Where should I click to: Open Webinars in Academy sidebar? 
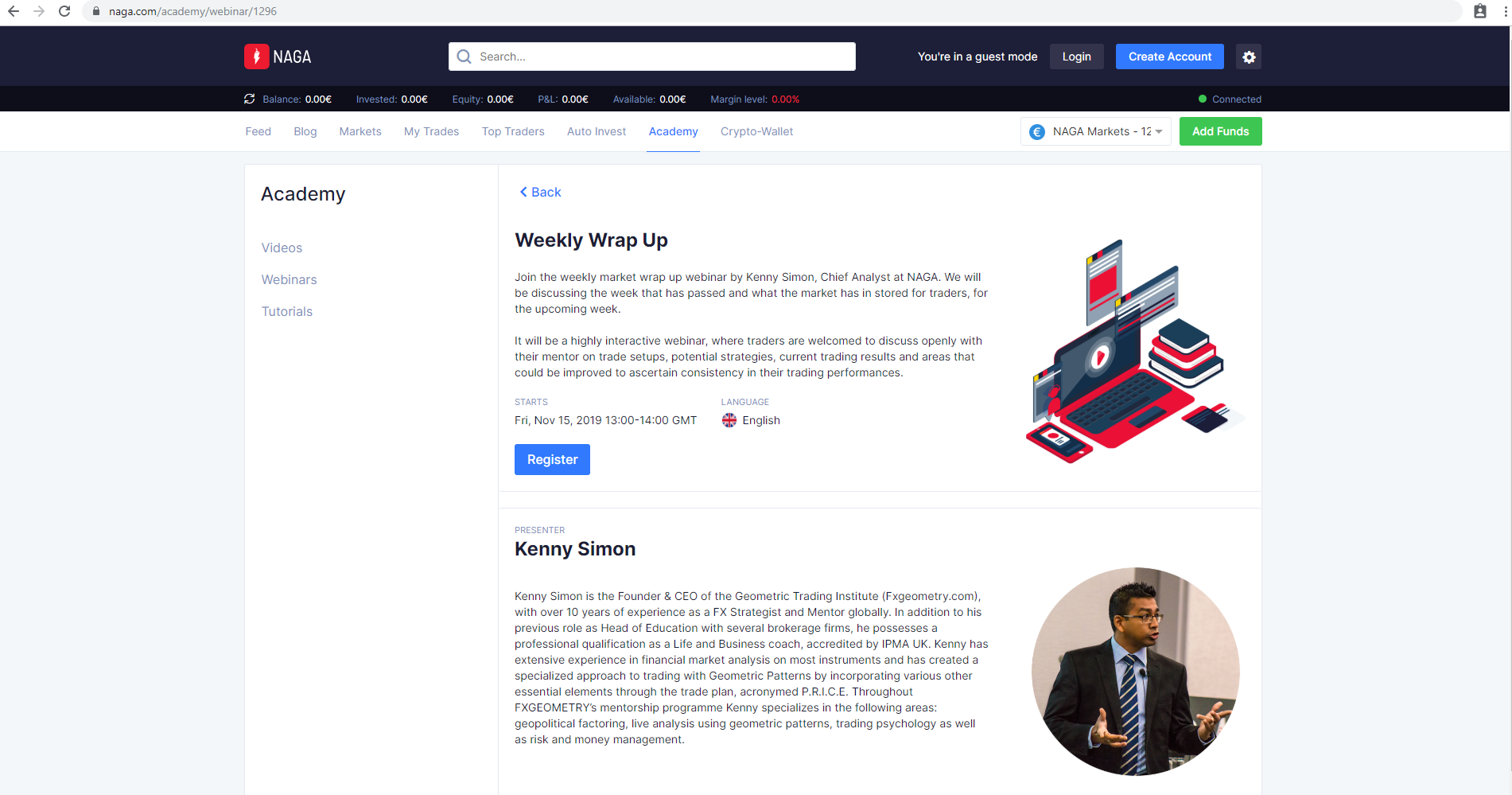[x=290, y=279]
